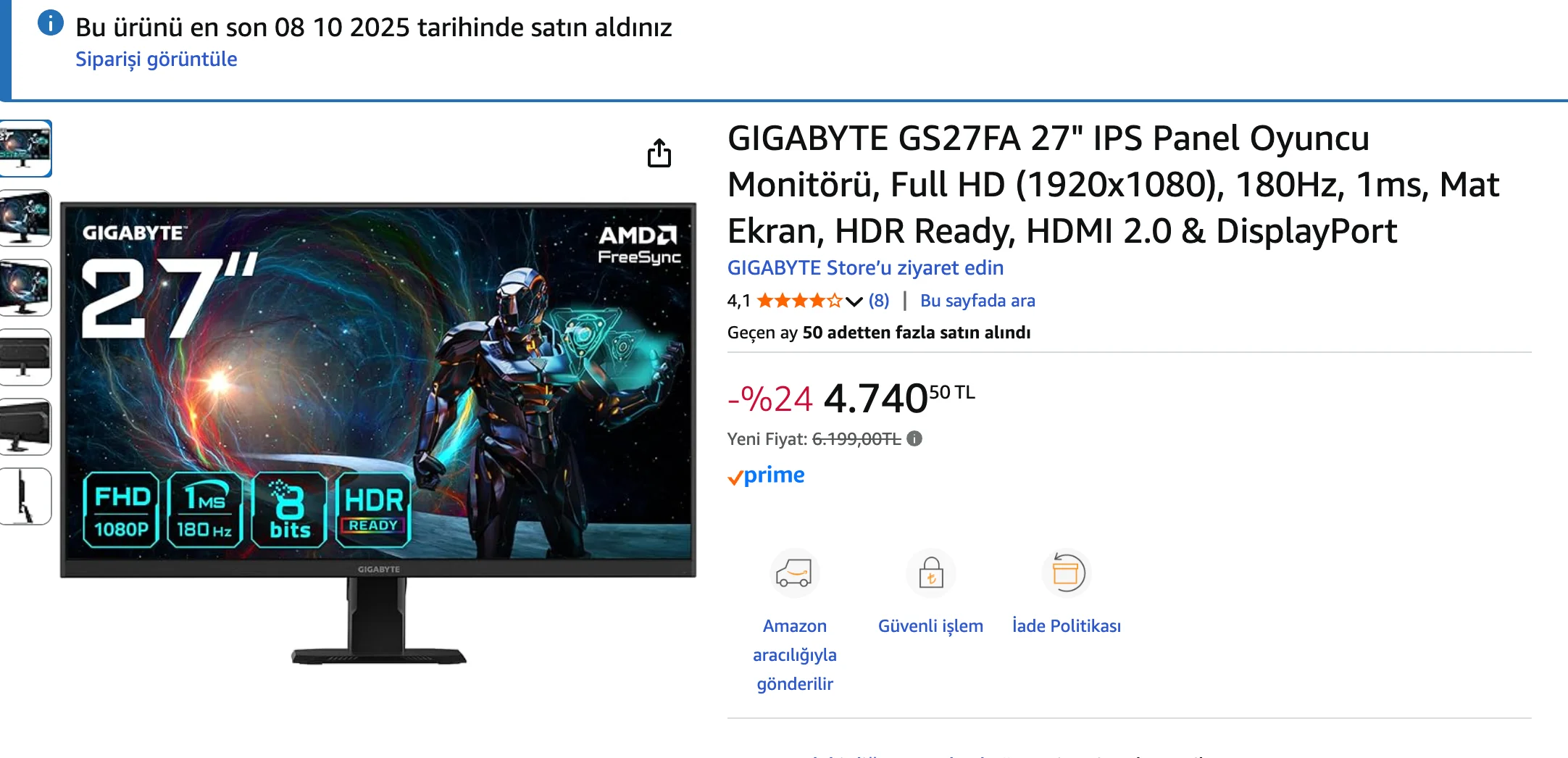Image resolution: width=1568 pixels, height=758 pixels.
Task: Click the Bu sayfada ara link
Action: coord(977,301)
